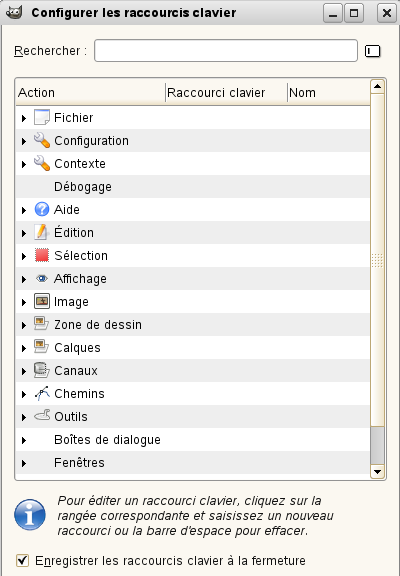
Task: Expand the Édition tree node
Action: (x=24, y=233)
